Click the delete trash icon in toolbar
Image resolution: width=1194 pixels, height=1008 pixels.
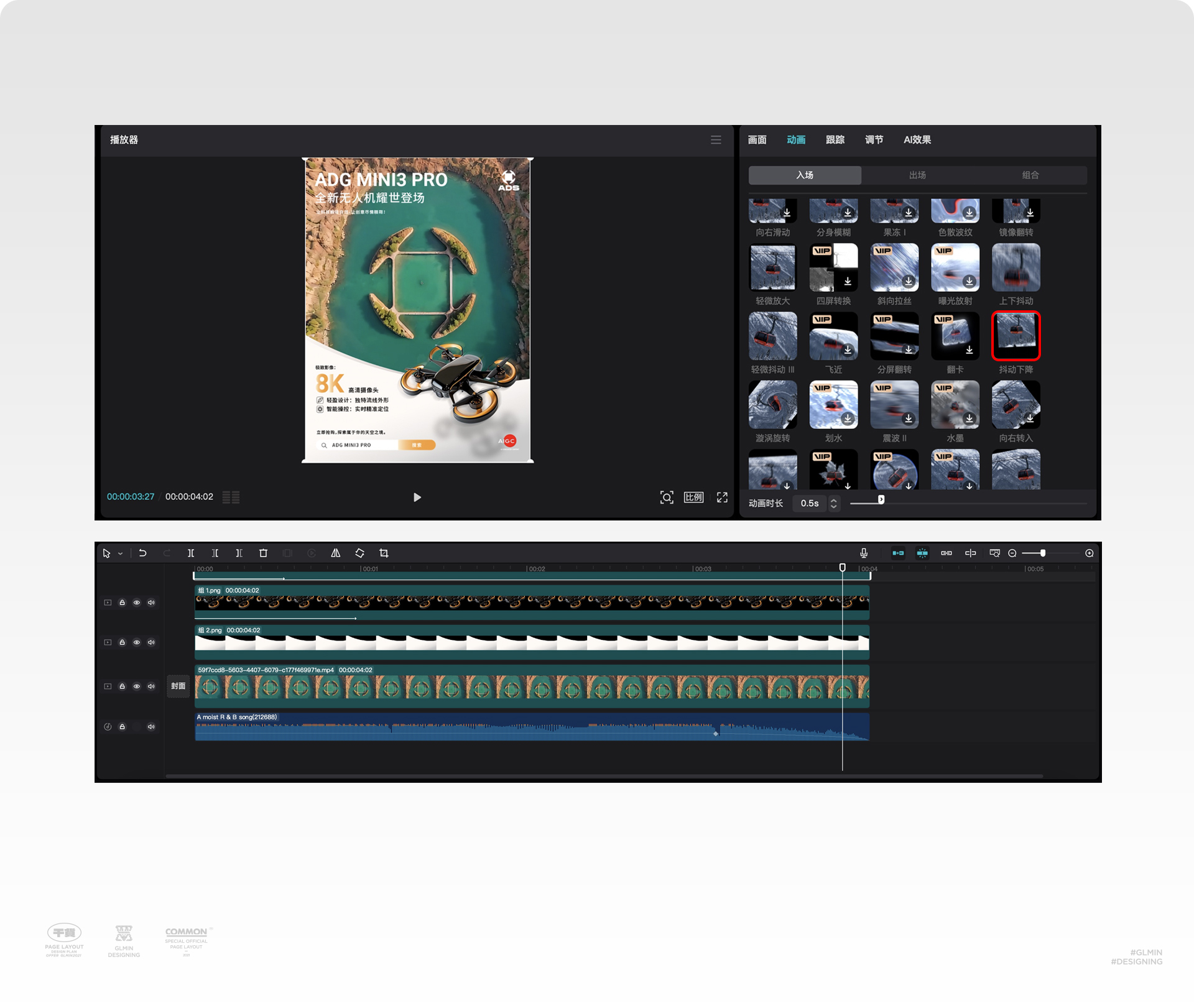[x=263, y=553]
